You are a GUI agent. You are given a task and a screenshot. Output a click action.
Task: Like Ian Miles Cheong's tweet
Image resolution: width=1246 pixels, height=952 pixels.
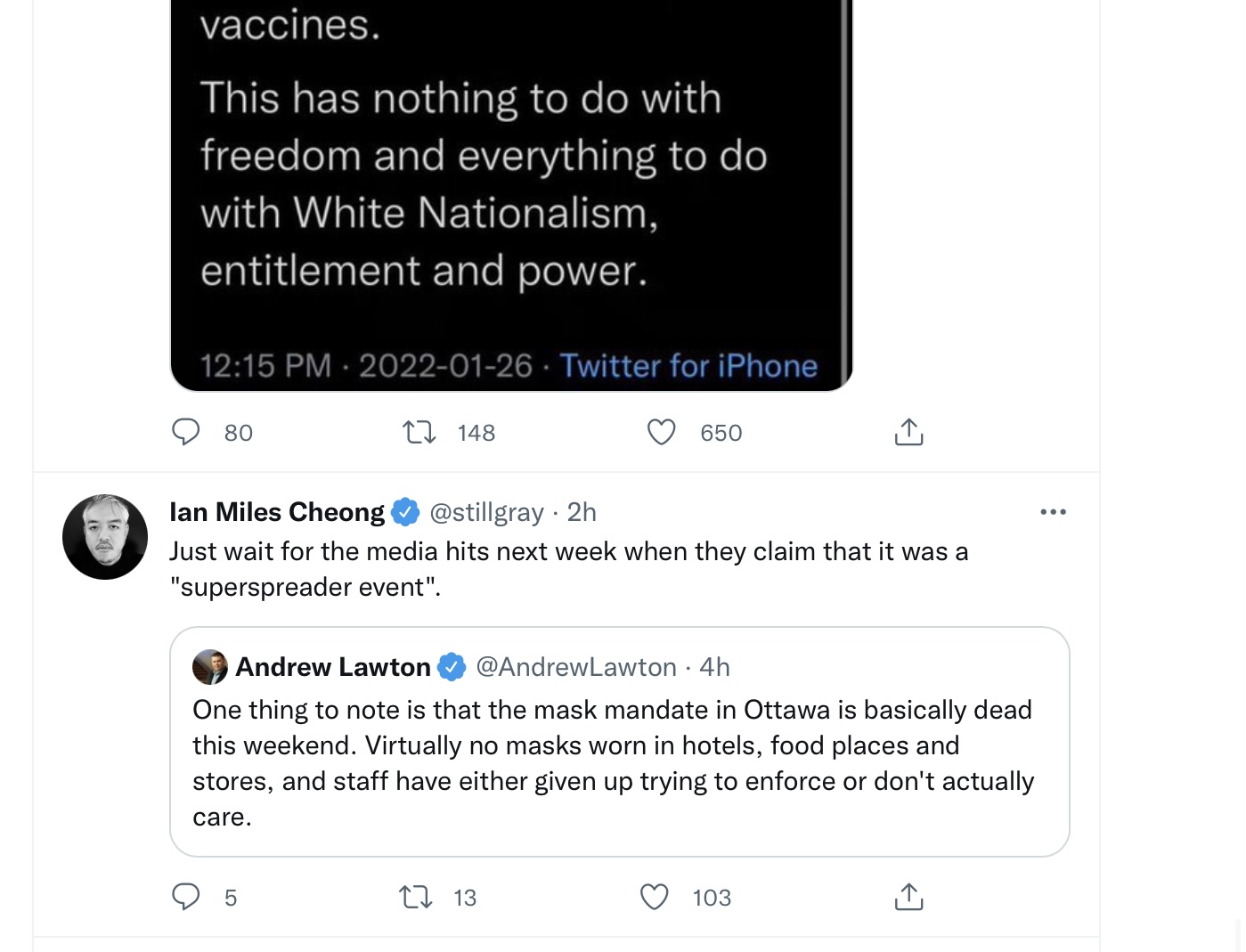click(655, 897)
